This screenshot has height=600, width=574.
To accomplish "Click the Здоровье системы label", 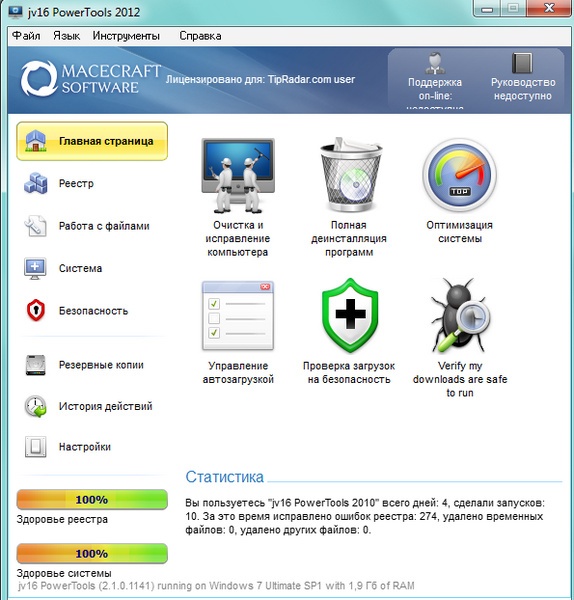I will pyautogui.click(x=64, y=573).
